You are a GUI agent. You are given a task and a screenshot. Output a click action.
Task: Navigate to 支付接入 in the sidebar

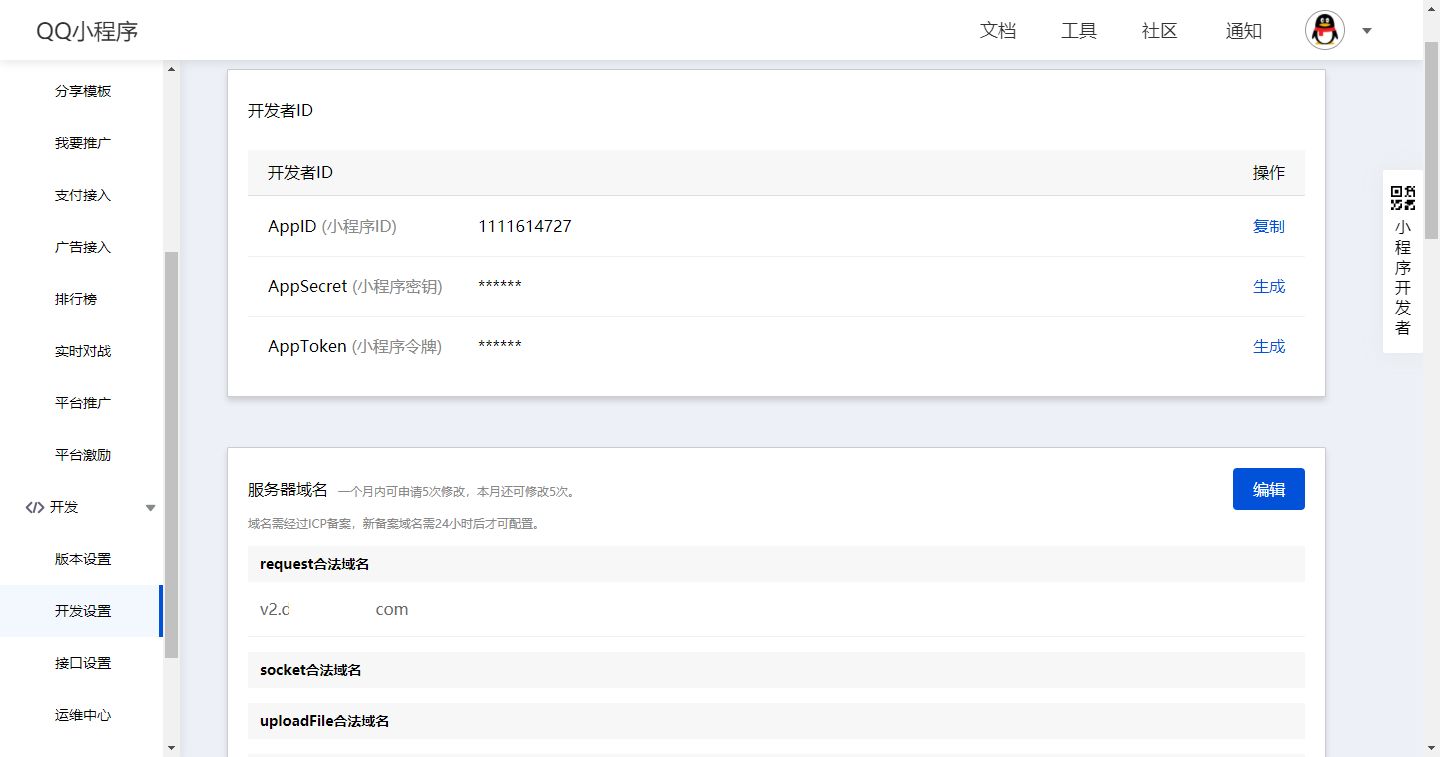coord(83,195)
